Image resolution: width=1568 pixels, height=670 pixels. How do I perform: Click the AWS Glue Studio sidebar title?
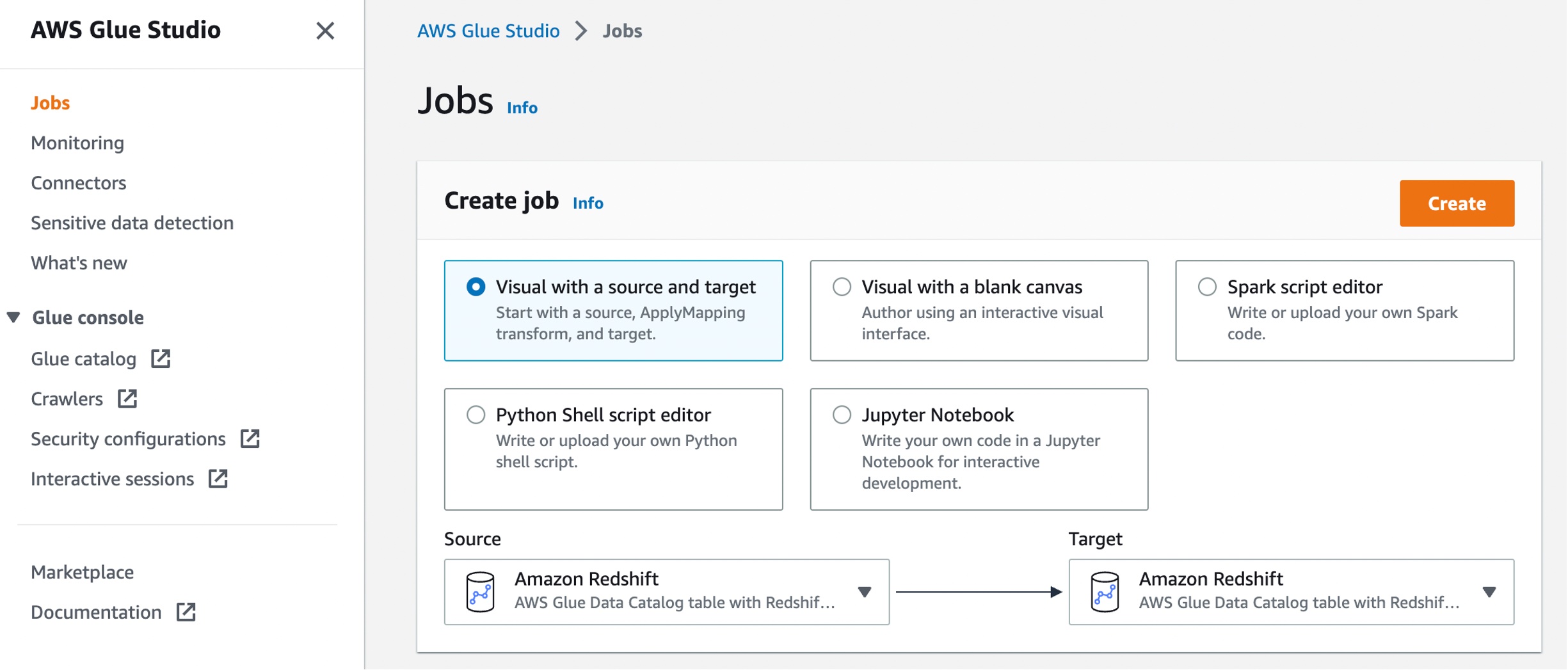click(126, 30)
